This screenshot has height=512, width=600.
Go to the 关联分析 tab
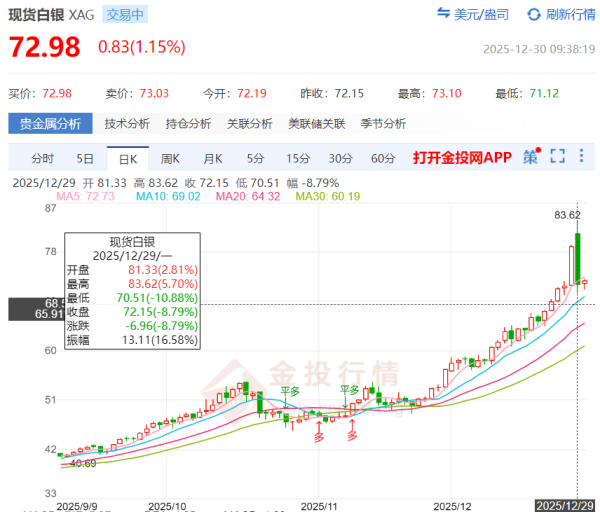point(249,124)
